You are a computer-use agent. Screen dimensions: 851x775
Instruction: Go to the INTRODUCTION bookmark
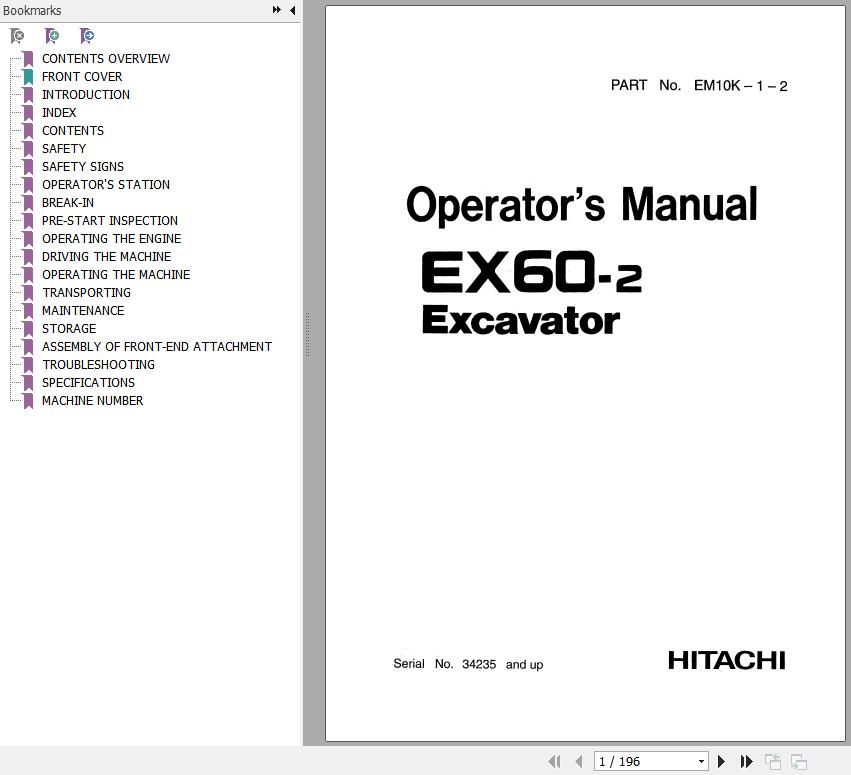(x=86, y=94)
